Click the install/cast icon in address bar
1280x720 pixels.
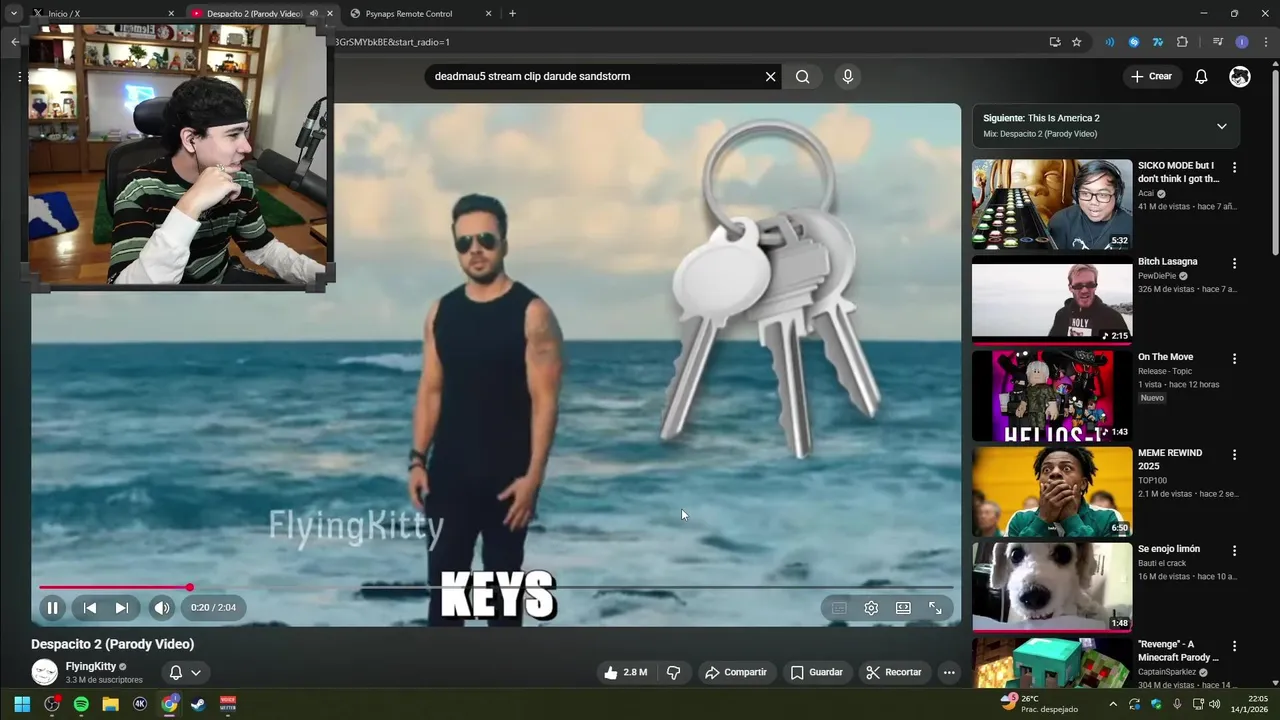point(1055,42)
